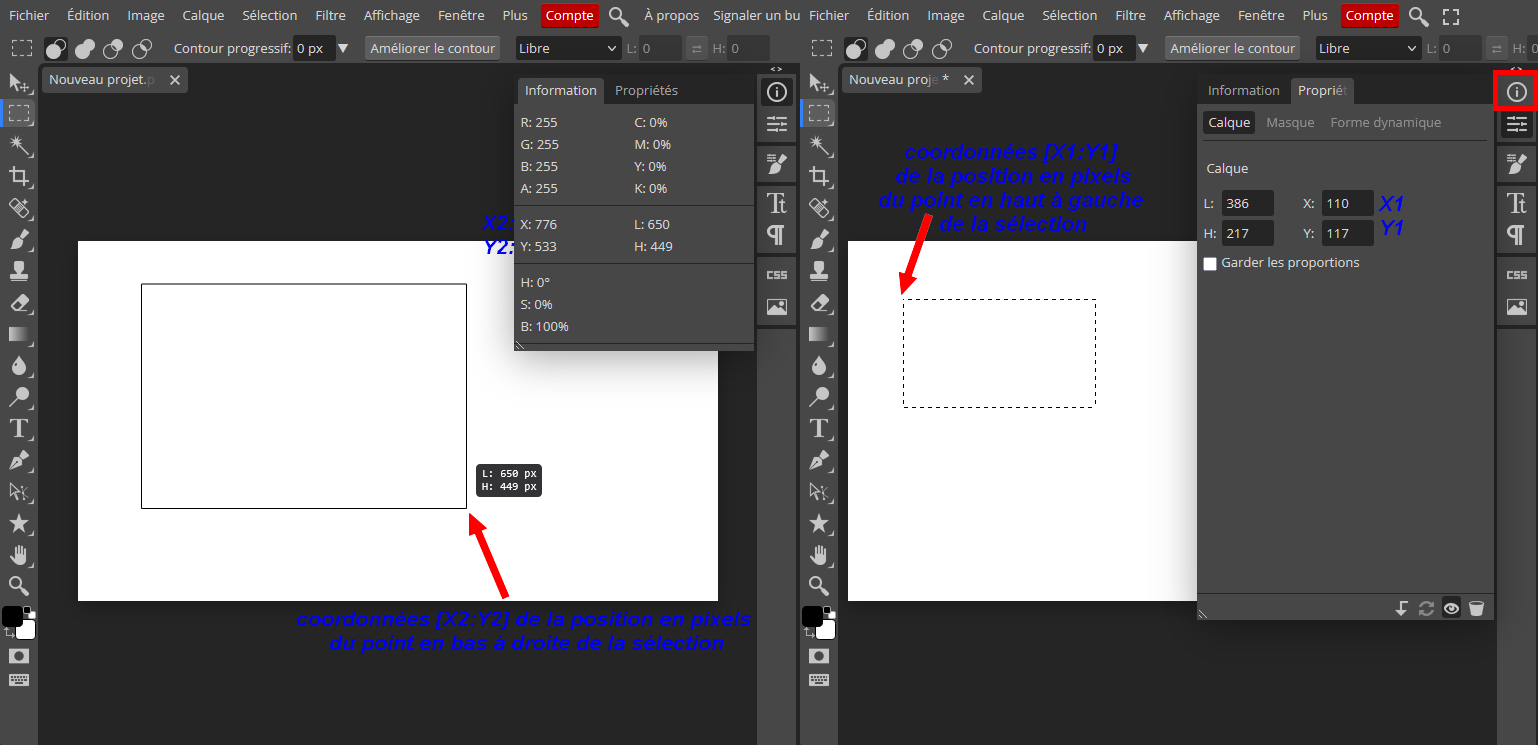
Task: Select the Magic Wand tool in left window
Action: pyautogui.click(x=19, y=146)
